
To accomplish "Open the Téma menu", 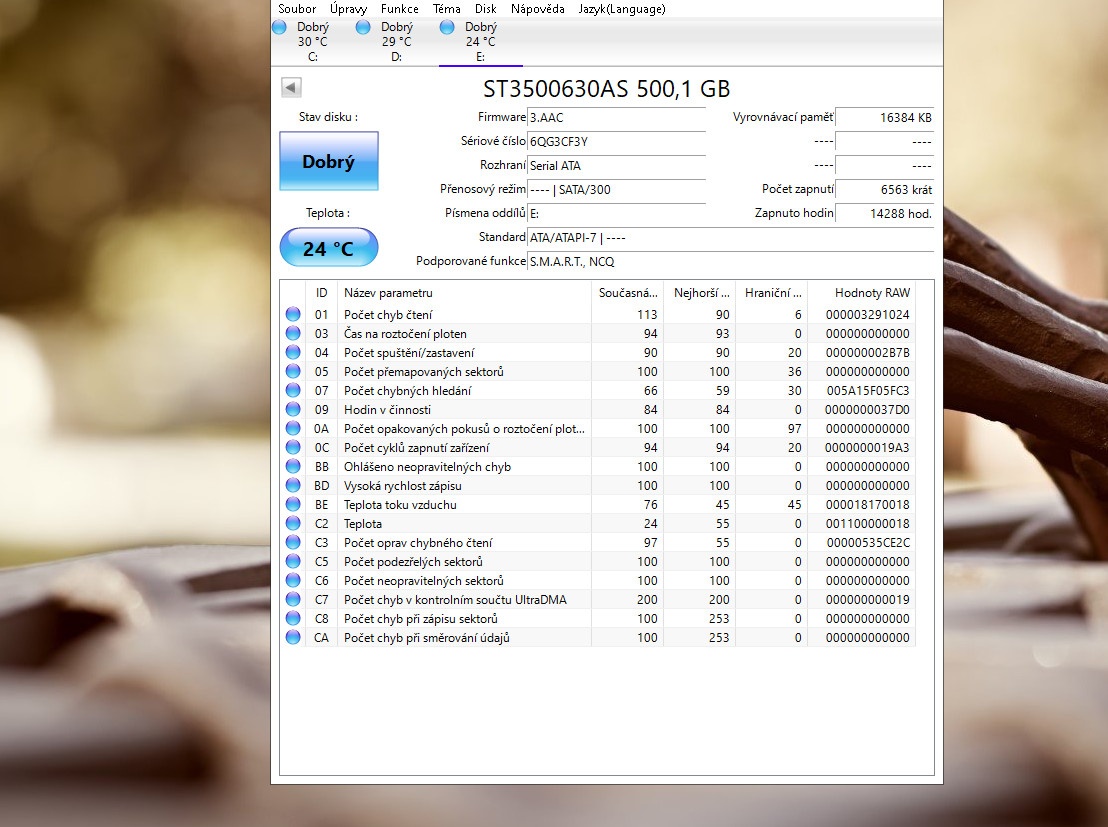I will click(x=447, y=8).
